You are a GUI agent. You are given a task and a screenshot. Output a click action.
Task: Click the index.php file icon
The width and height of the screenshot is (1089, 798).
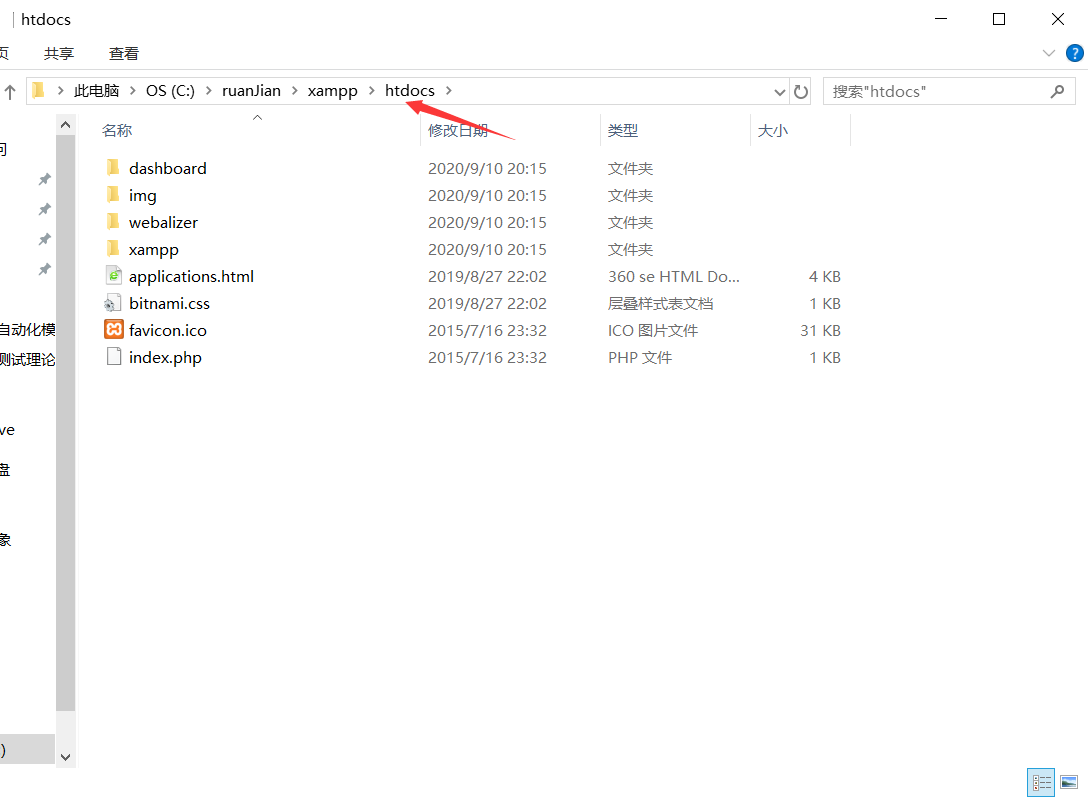point(114,356)
